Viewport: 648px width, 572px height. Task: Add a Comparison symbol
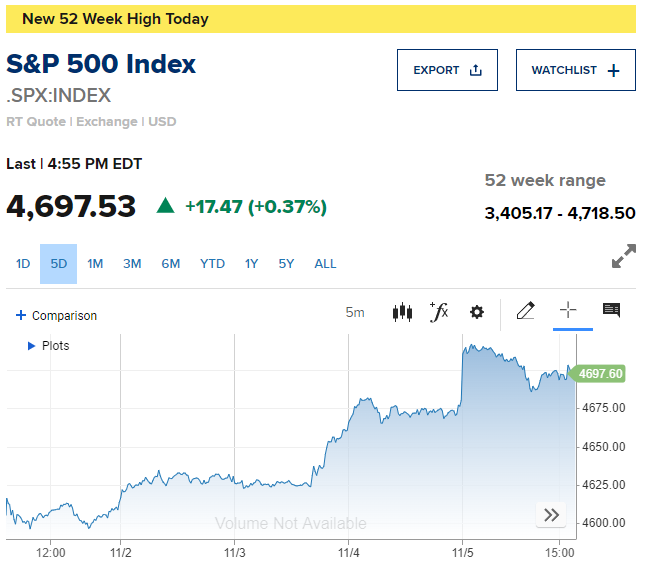coord(56,316)
